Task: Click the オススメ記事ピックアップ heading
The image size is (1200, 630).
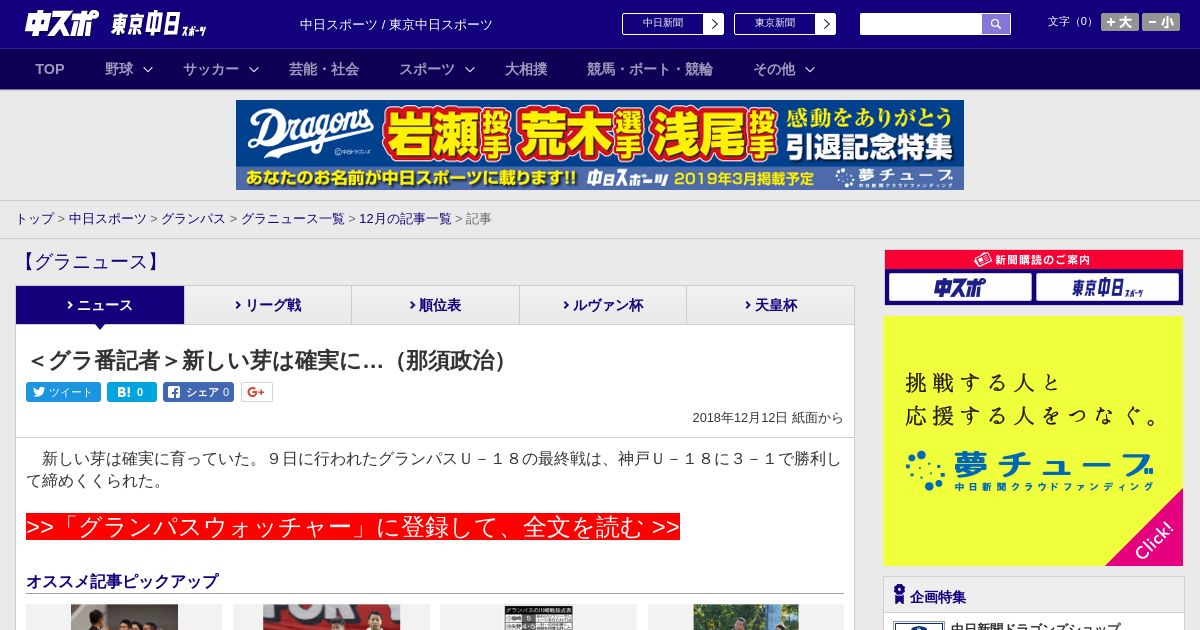Action: click(122, 581)
